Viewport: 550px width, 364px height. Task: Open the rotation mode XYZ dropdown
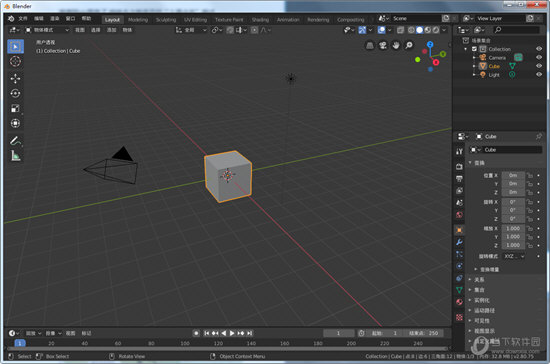coord(514,256)
